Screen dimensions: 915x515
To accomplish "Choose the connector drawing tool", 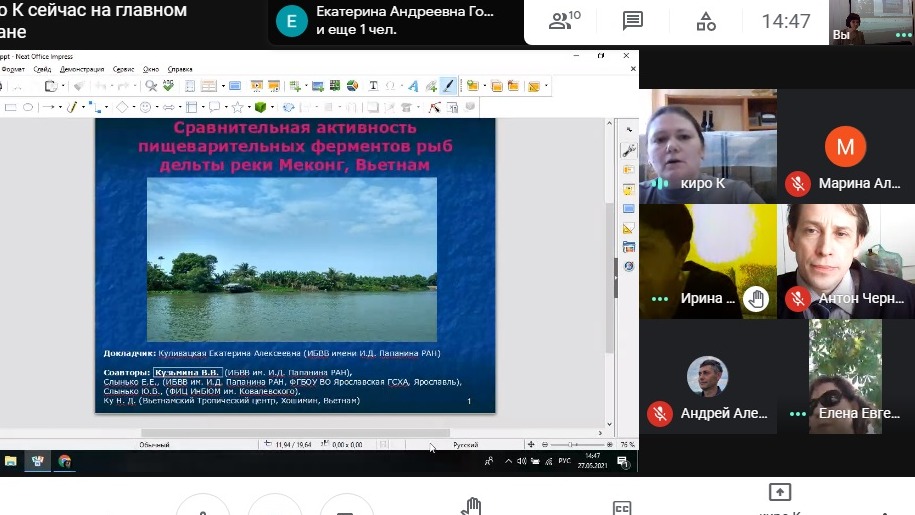I will tap(95, 107).
